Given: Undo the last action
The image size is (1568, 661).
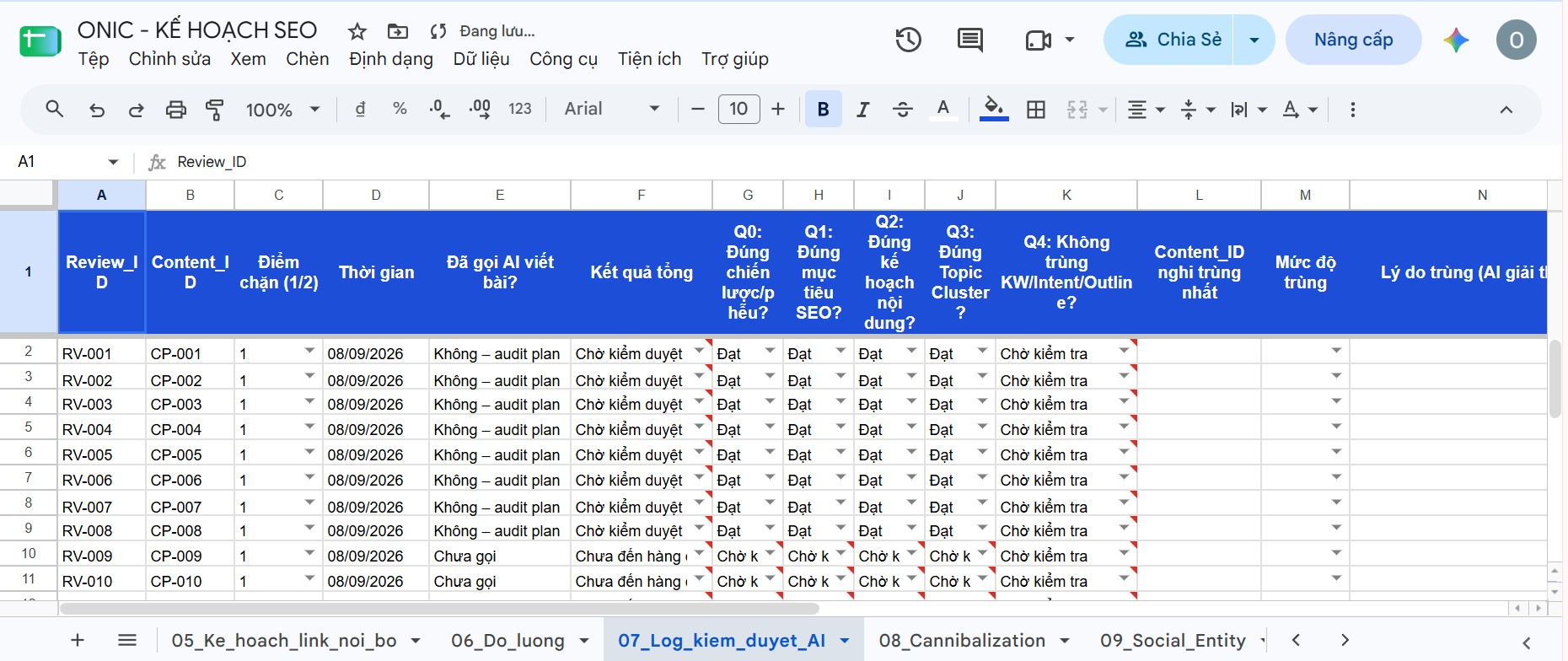Looking at the screenshot, I should coord(97,109).
